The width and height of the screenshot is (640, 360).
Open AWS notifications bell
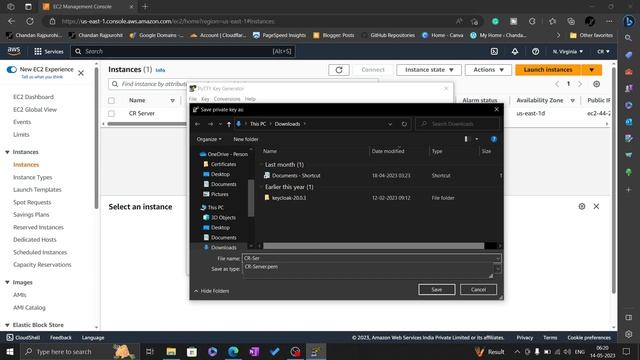(x=515, y=51)
